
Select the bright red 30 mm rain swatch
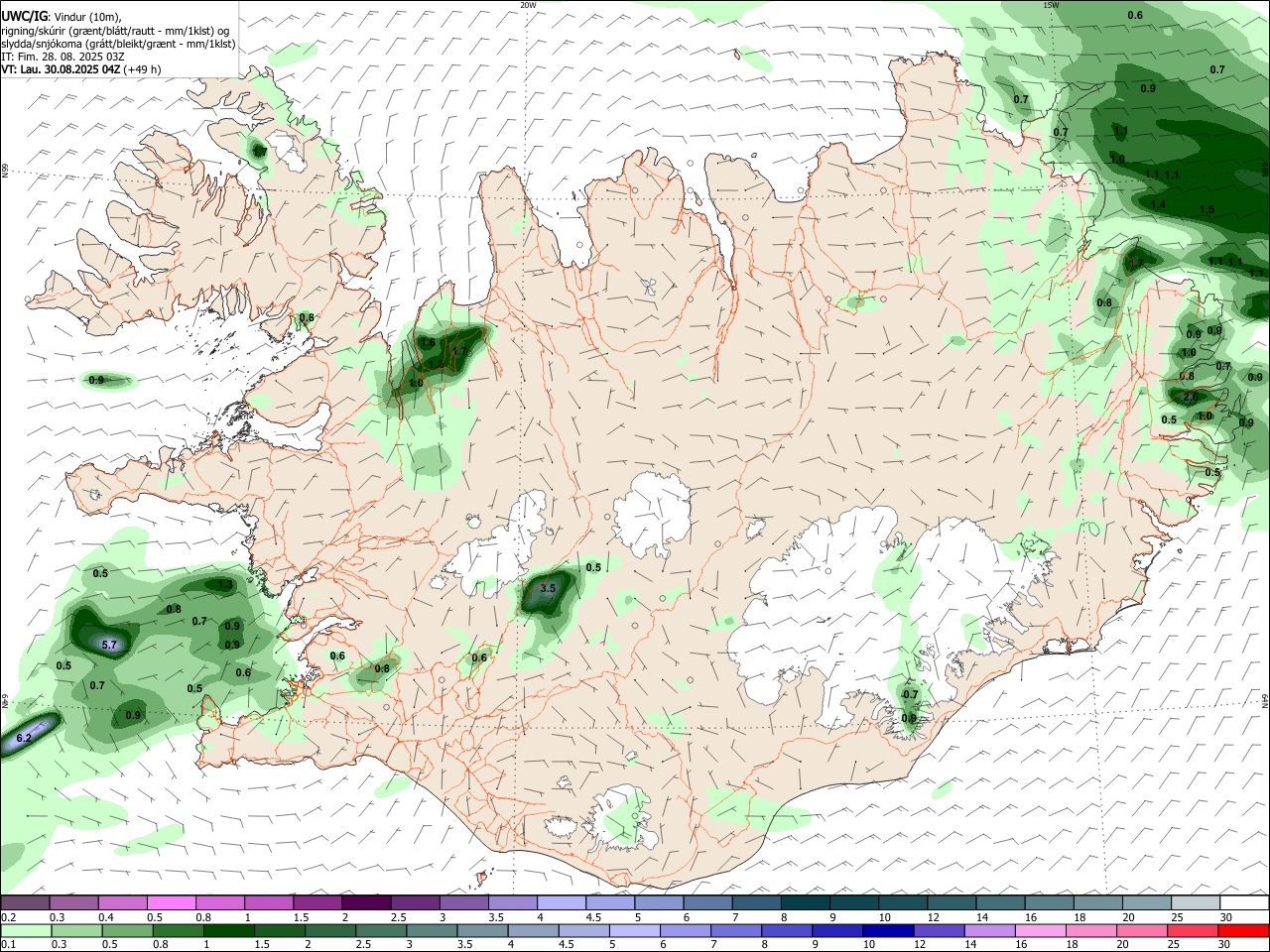point(1244,930)
